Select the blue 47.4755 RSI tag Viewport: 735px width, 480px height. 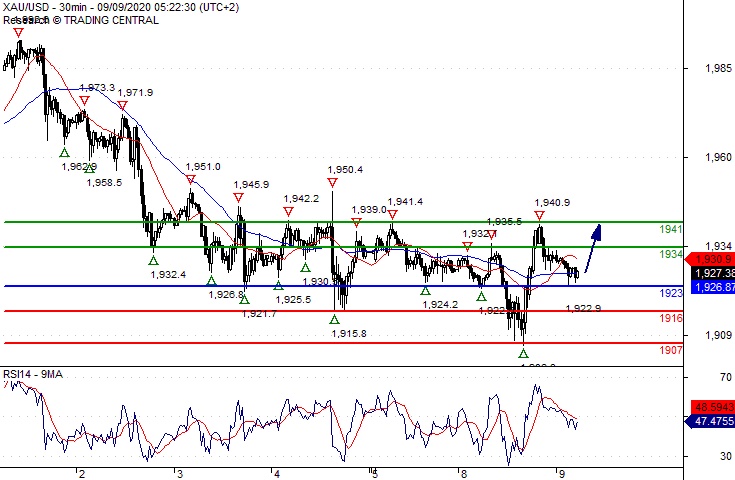[710, 421]
